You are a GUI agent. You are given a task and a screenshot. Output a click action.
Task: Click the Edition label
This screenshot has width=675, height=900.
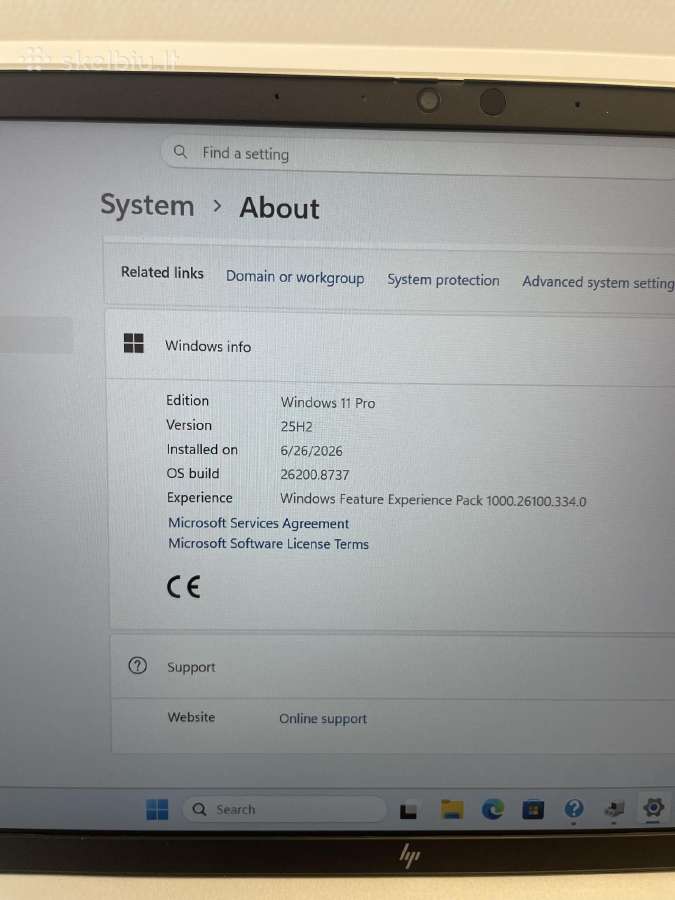(x=187, y=401)
